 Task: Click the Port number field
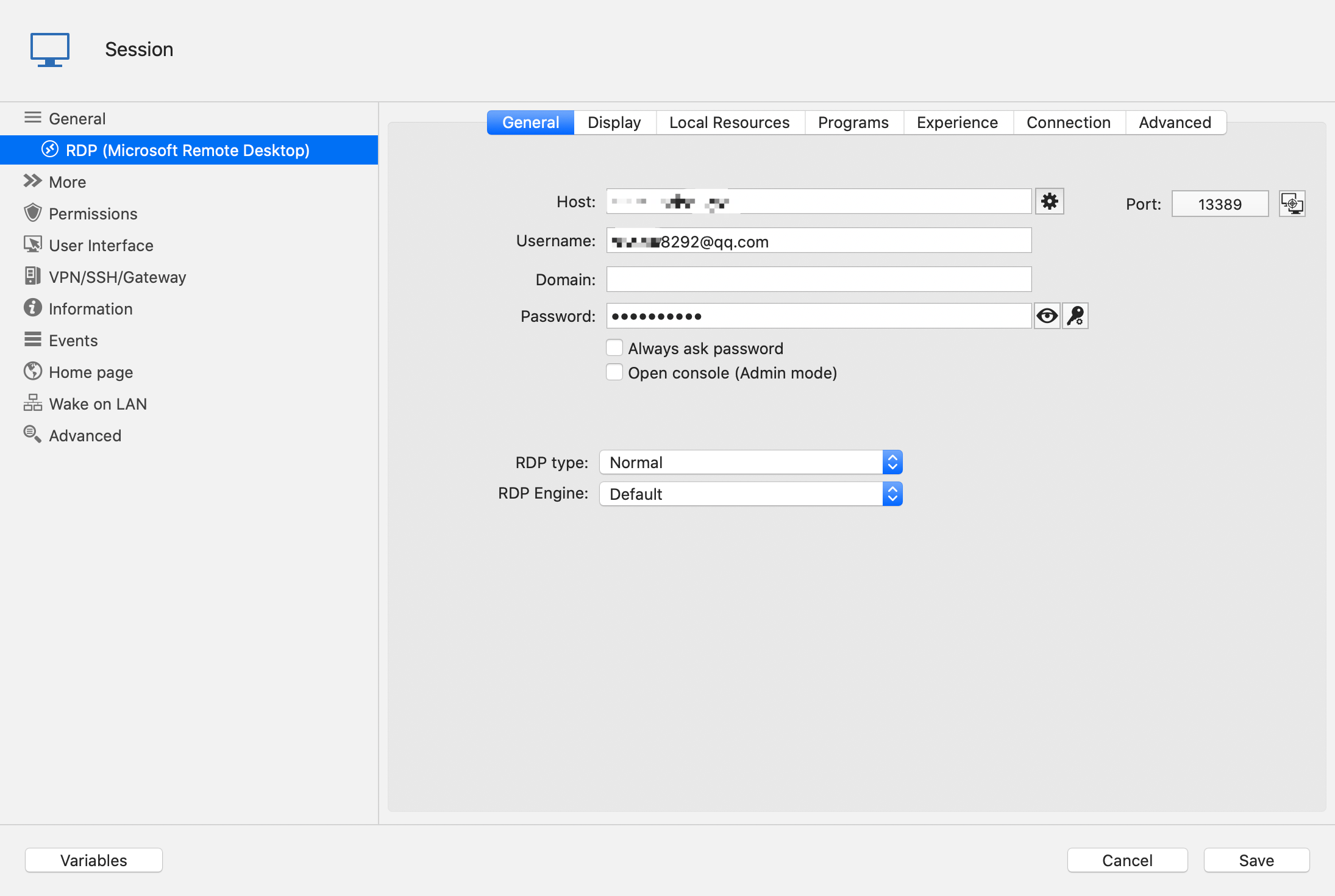click(x=1219, y=204)
